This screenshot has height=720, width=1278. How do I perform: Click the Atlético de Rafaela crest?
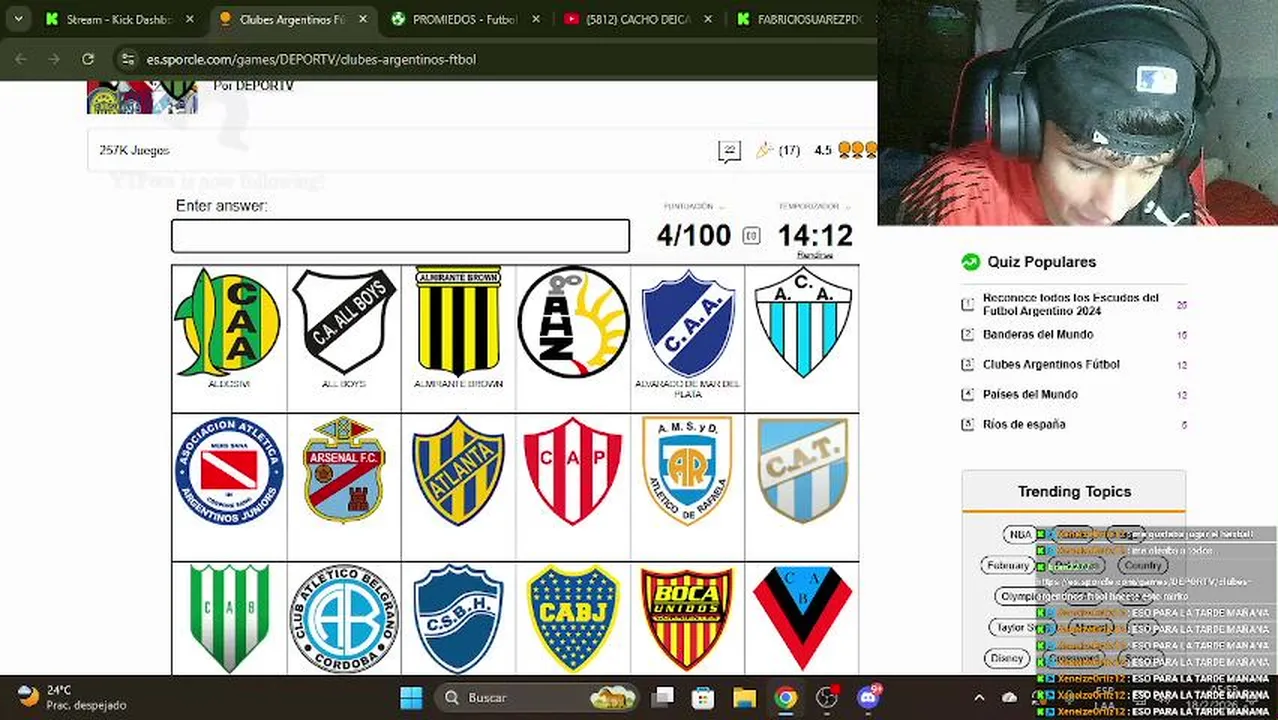(687, 471)
